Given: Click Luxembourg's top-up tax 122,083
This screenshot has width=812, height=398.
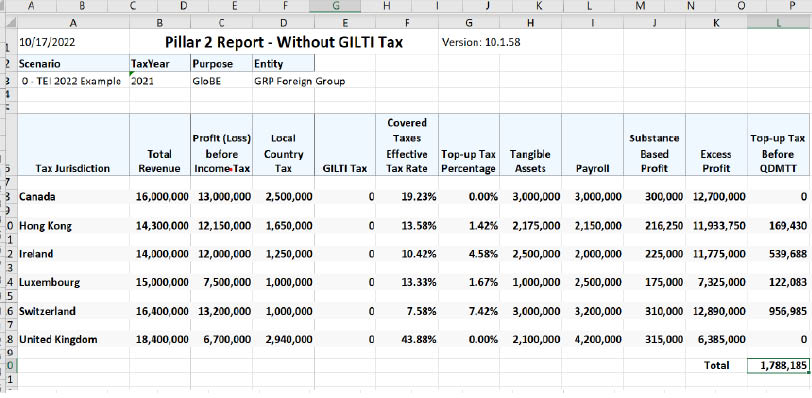Looking at the screenshot, I should click(x=778, y=283).
